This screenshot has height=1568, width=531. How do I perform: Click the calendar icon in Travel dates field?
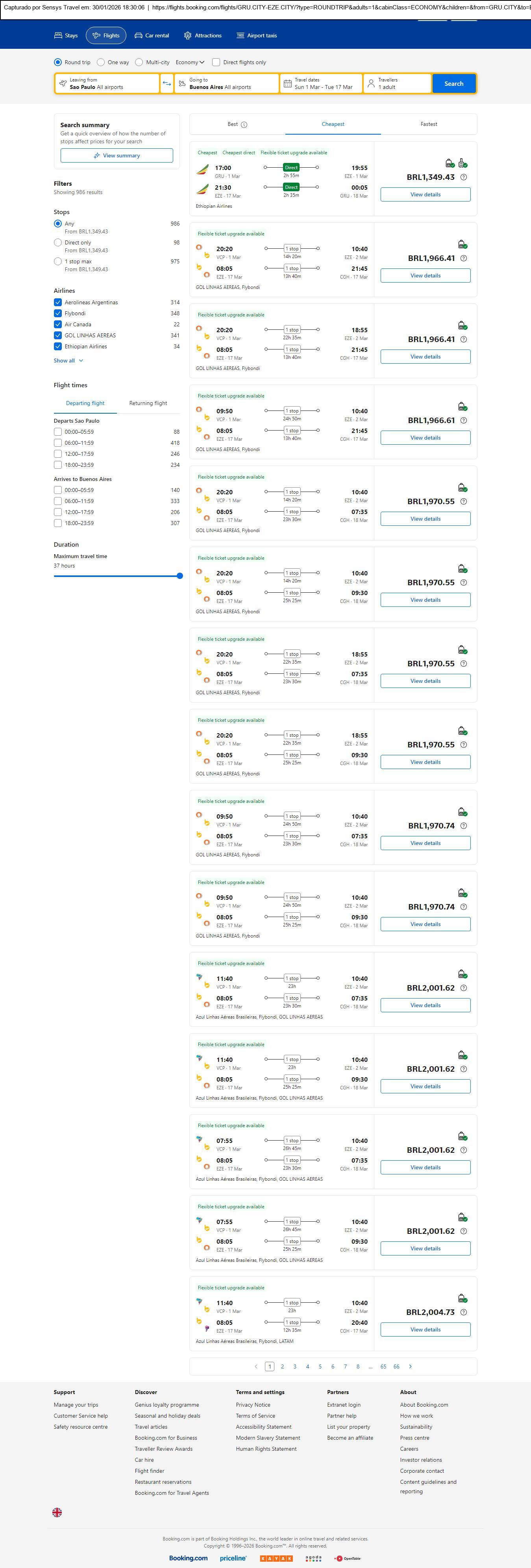point(287,83)
